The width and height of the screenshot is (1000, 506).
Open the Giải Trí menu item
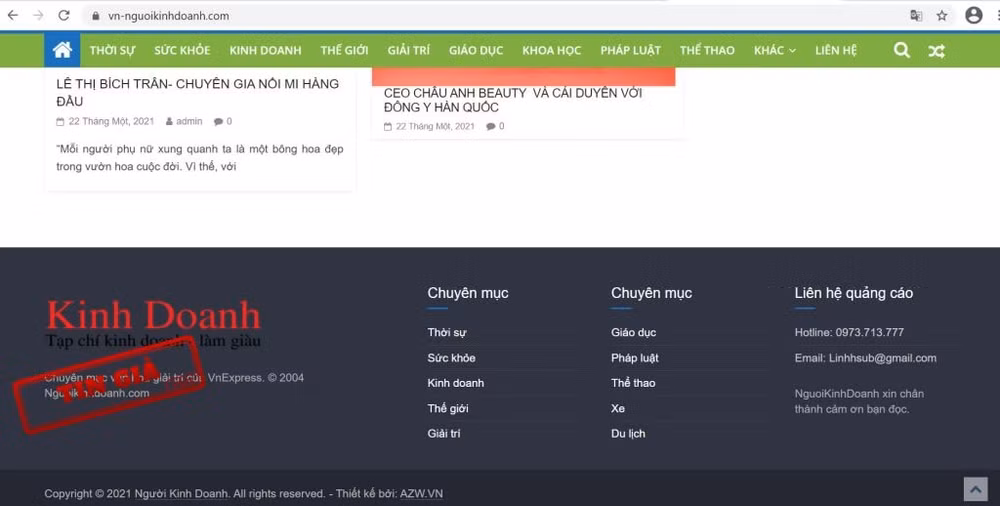409,50
